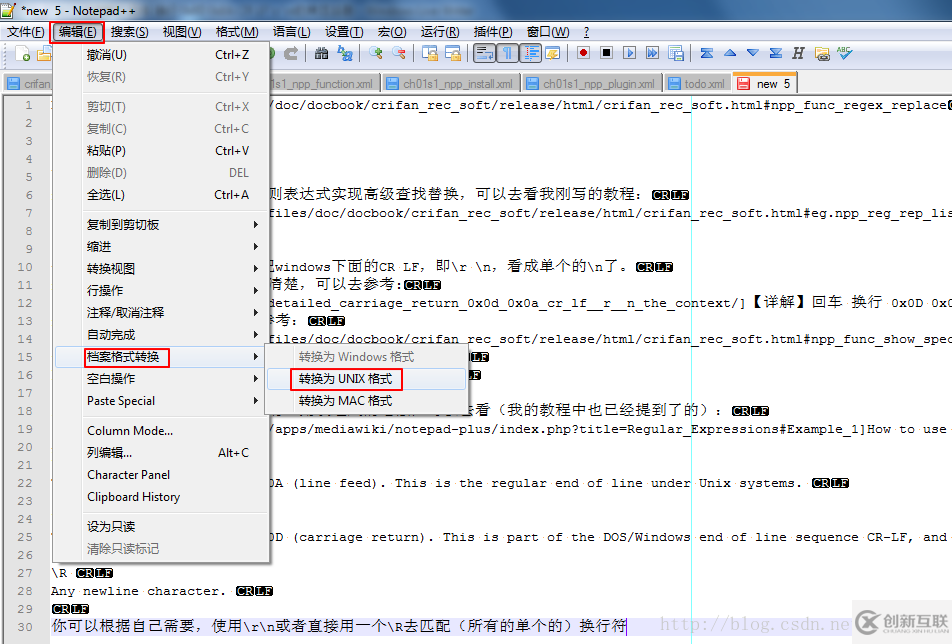Expand the 复制到剪切板 submenu
Image resolution: width=952 pixels, height=644 pixels.
click(162, 225)
